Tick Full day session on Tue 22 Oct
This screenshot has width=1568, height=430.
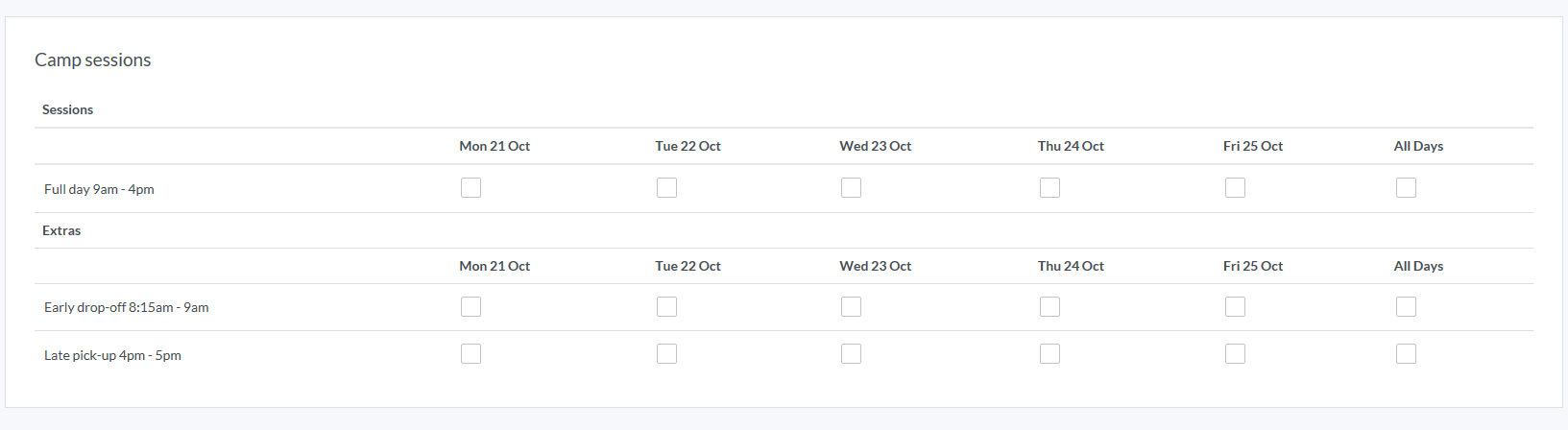click(x=666, y=188)
